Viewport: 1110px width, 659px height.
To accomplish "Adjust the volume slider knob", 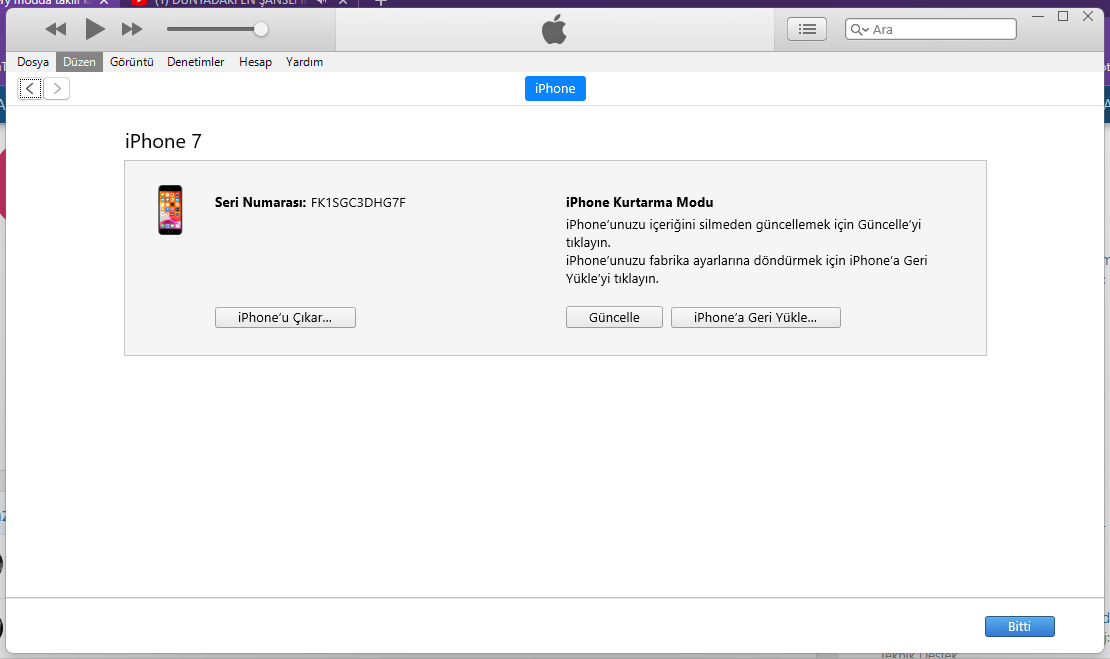I will [x=261, y=29].
